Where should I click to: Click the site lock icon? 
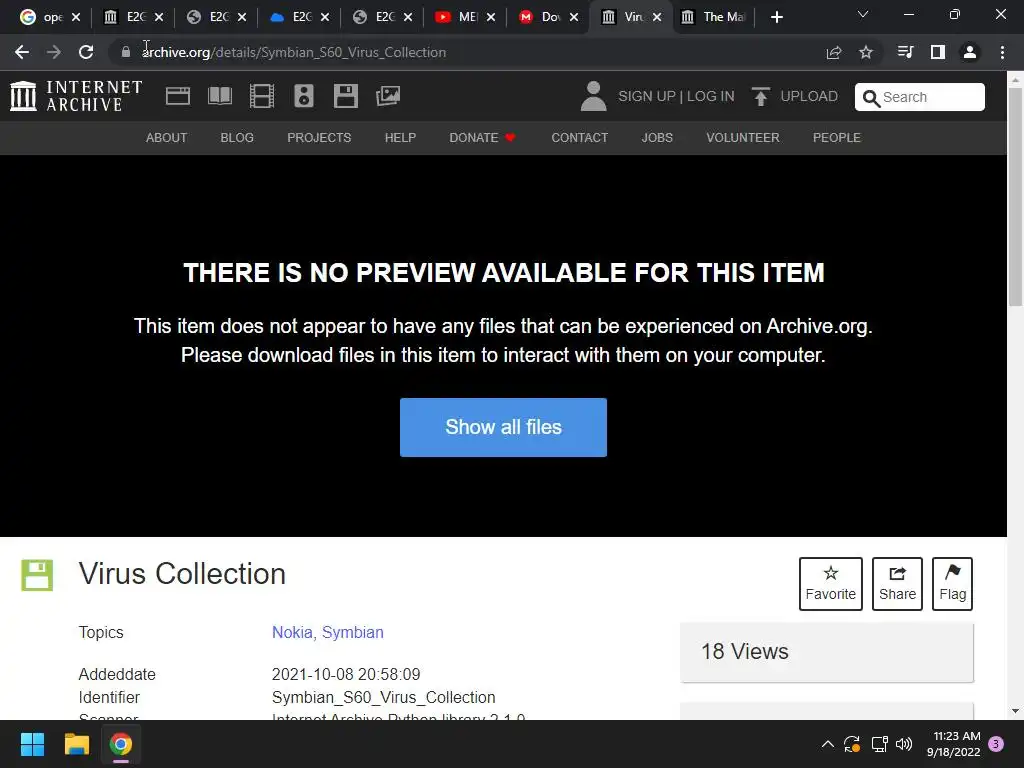tap(126, 52)
